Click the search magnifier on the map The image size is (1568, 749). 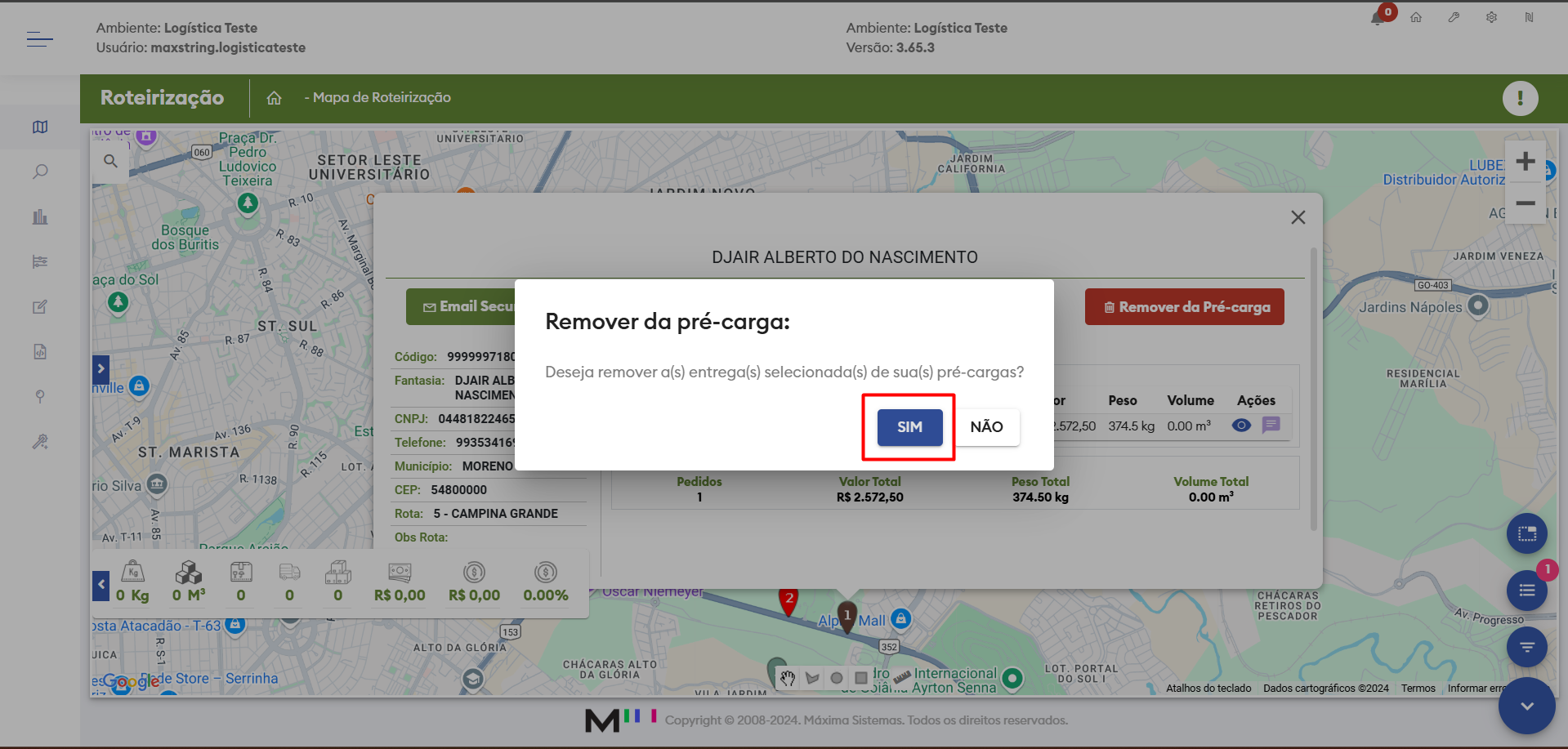point(110,162)
